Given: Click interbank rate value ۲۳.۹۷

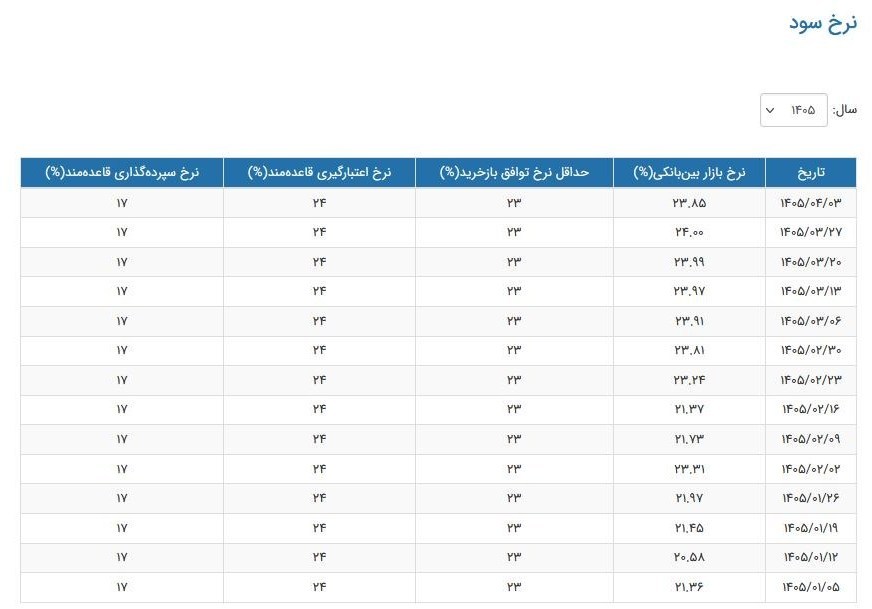Looking at the screenshot, I should point(689,291).
